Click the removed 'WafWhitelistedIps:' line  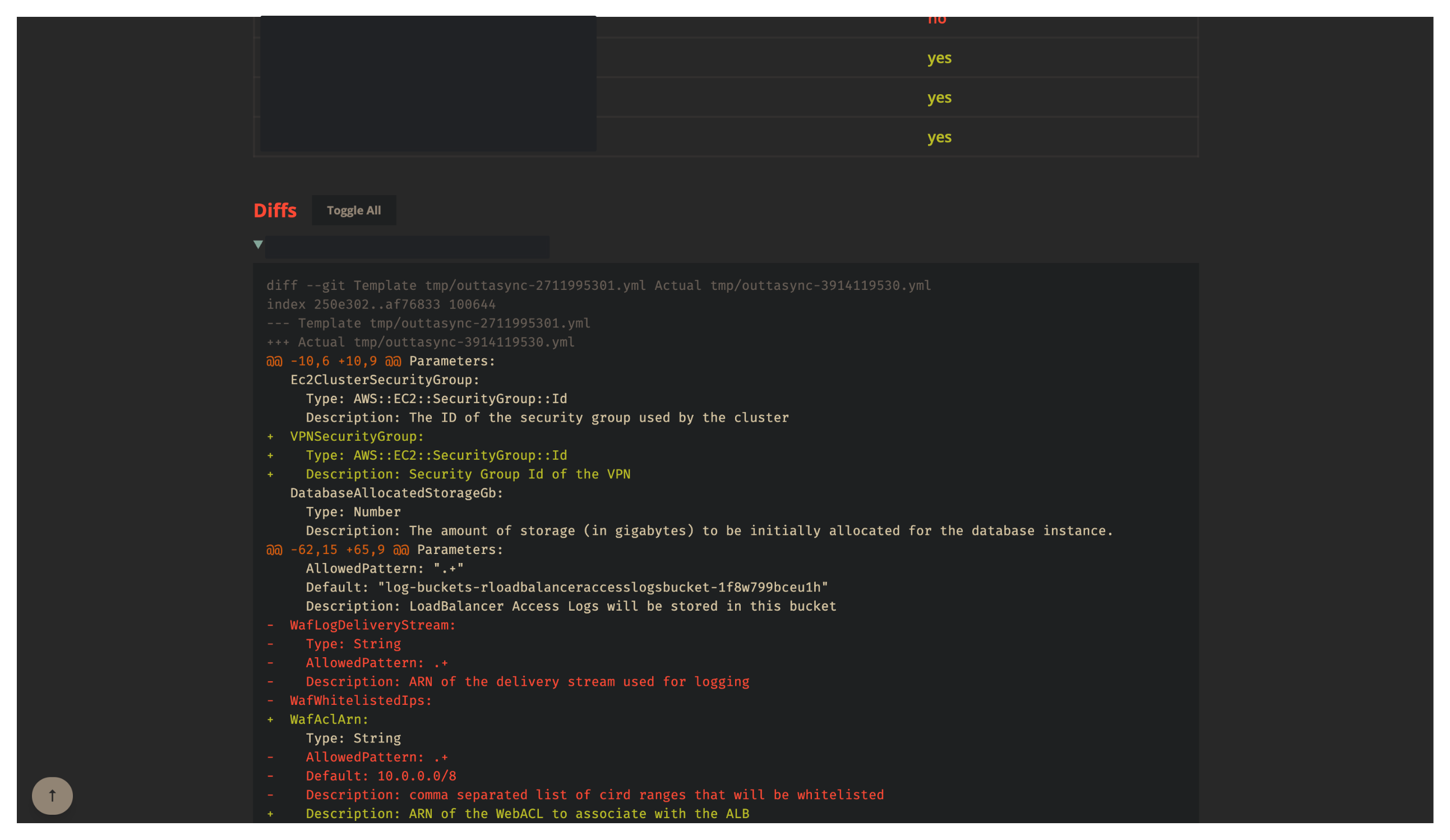361,700
